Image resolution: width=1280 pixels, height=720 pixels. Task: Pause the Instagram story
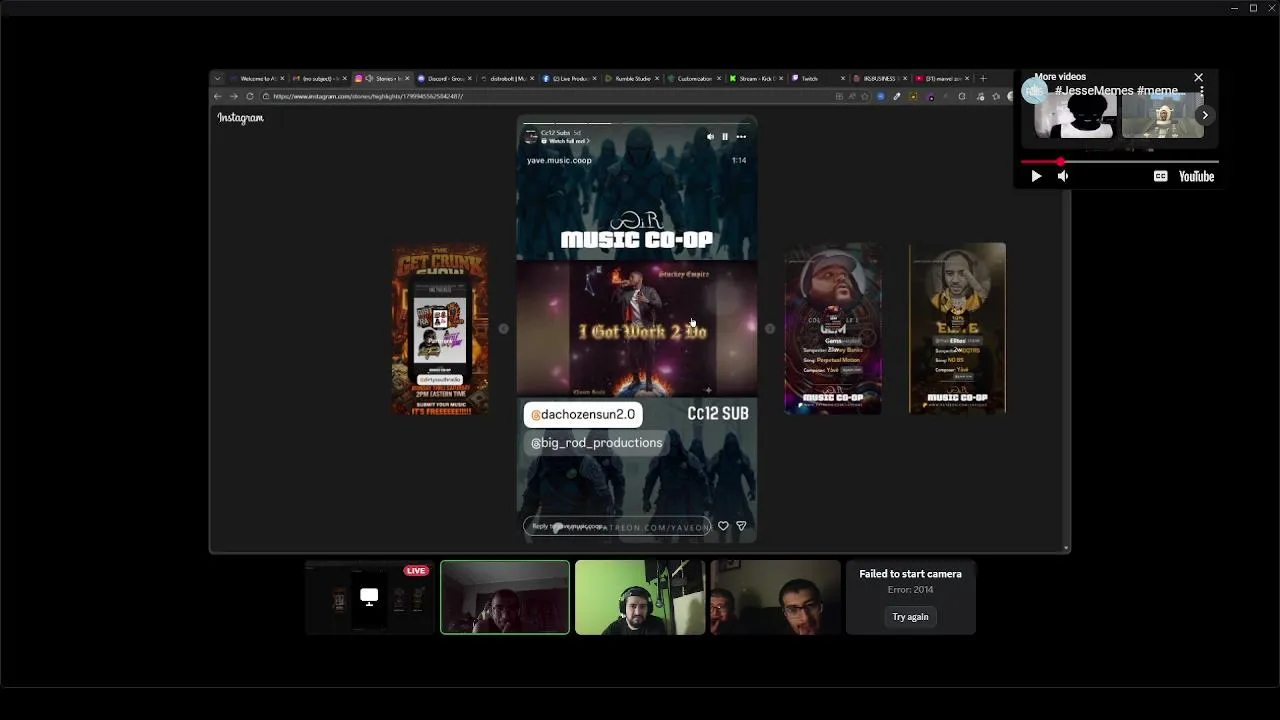click(x=725, y=137)
